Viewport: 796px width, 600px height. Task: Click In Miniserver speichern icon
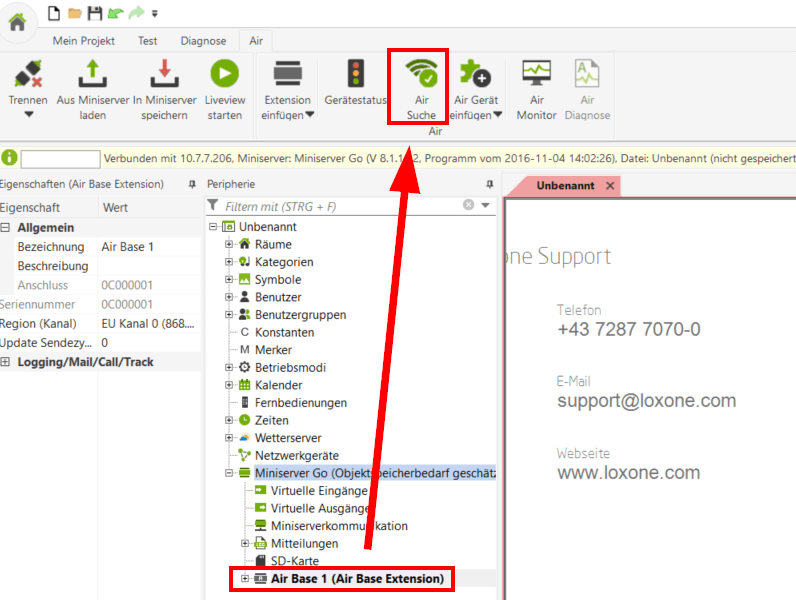point(163,74)
